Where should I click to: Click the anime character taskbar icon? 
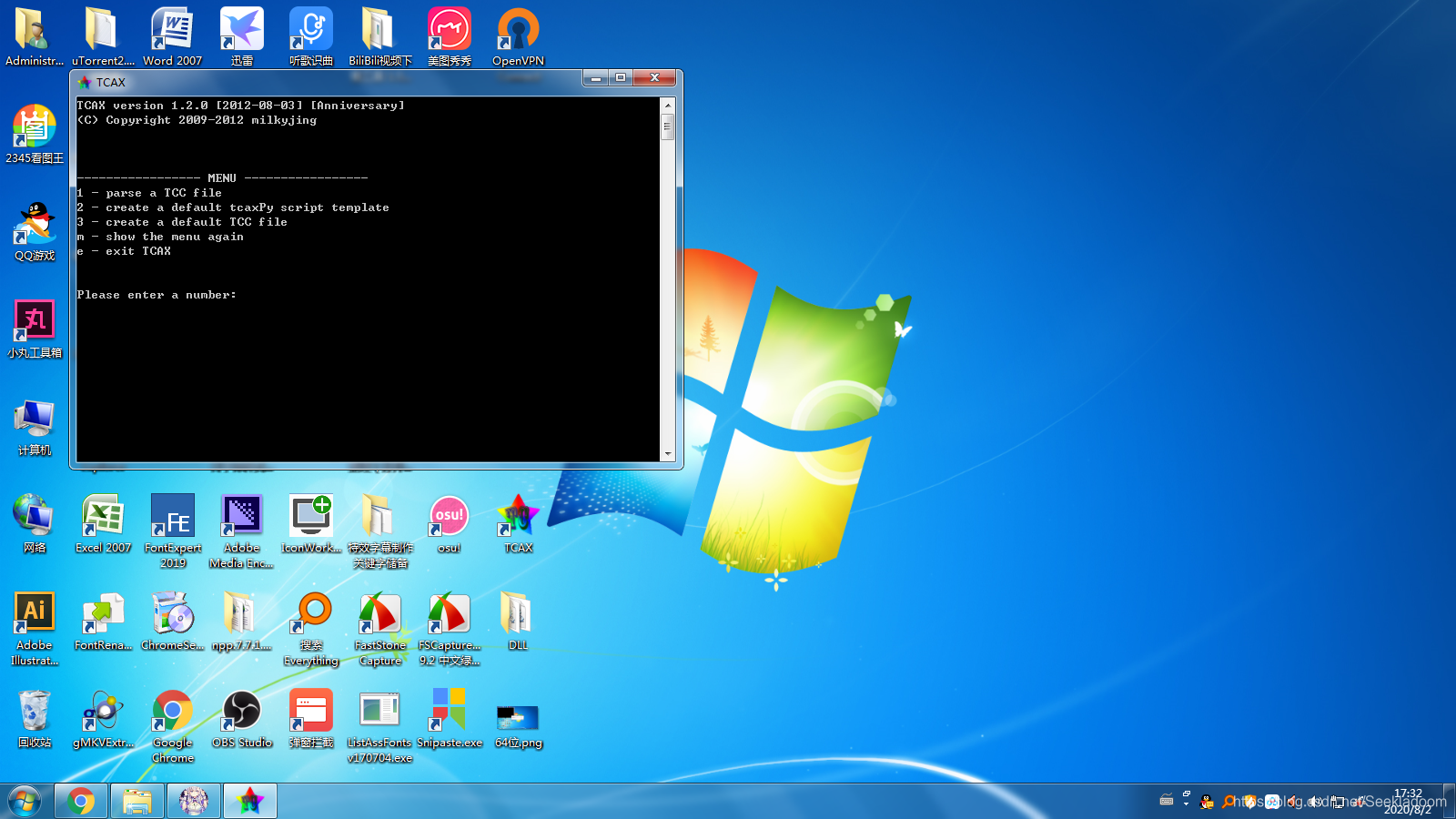point(194,802)
